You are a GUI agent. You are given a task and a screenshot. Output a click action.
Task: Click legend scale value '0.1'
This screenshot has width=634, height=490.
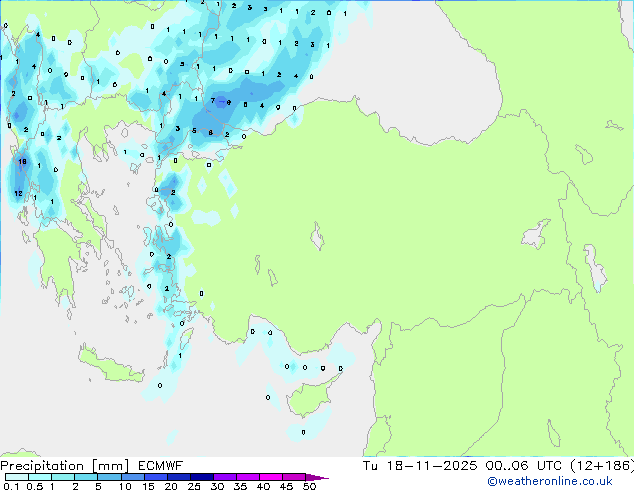tap(11, 486)
